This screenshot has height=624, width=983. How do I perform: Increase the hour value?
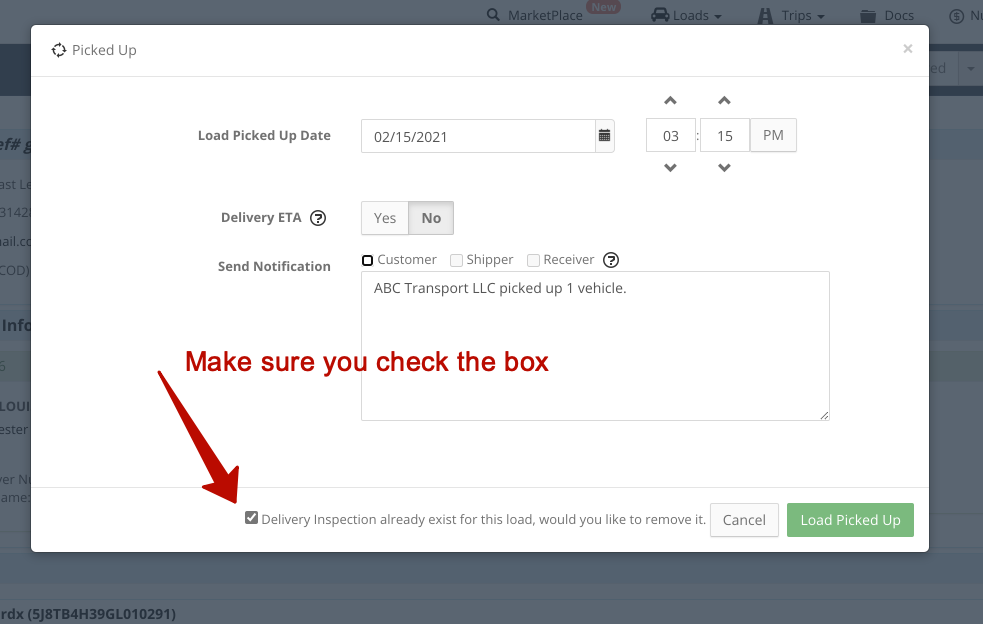click(670, 100)
